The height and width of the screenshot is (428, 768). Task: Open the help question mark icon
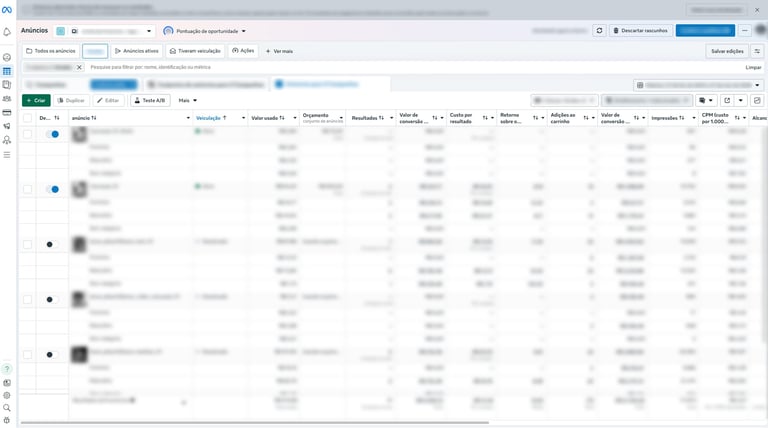tap(7, 369)
